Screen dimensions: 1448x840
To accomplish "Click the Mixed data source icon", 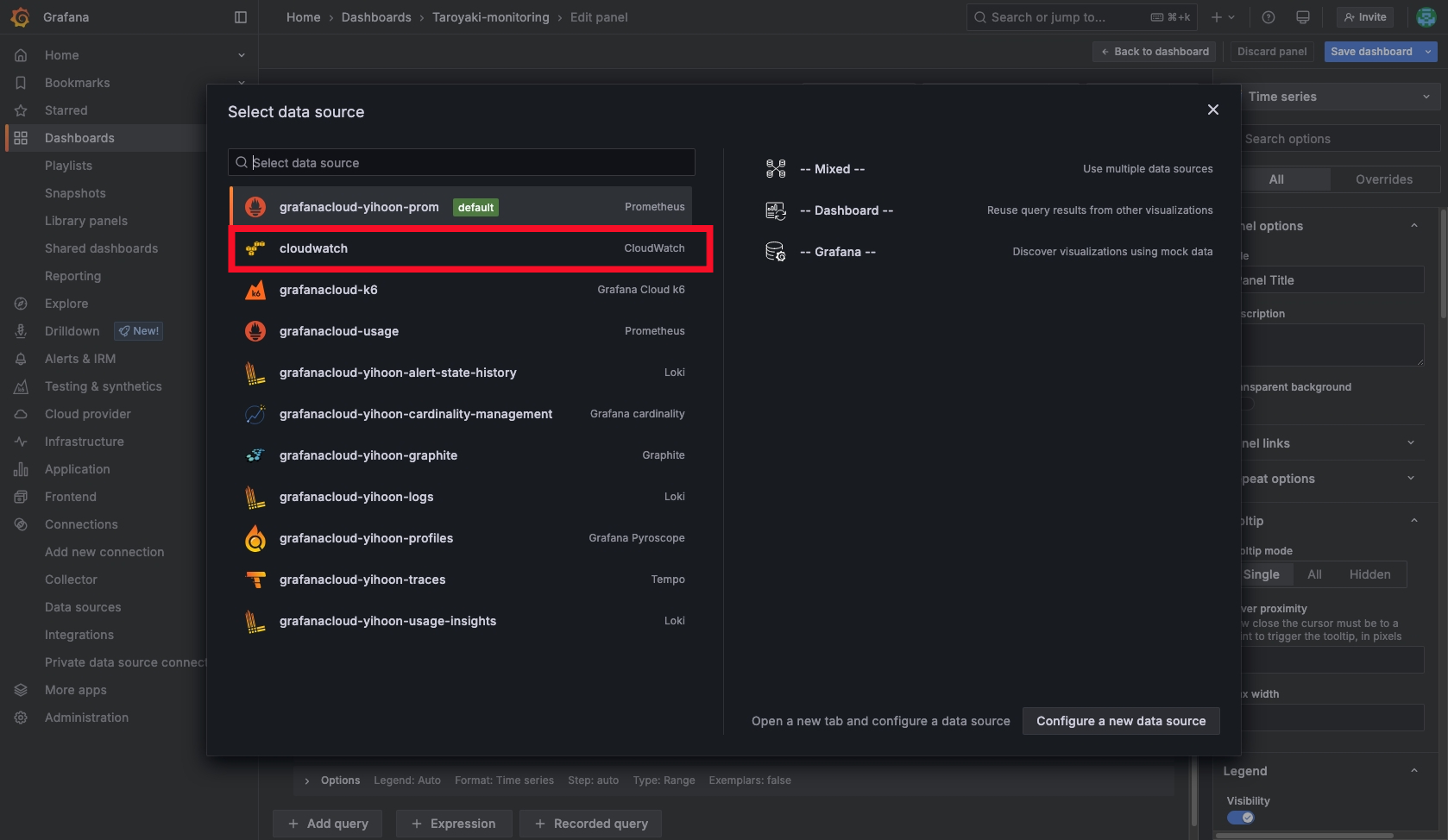I will [776, 169].
